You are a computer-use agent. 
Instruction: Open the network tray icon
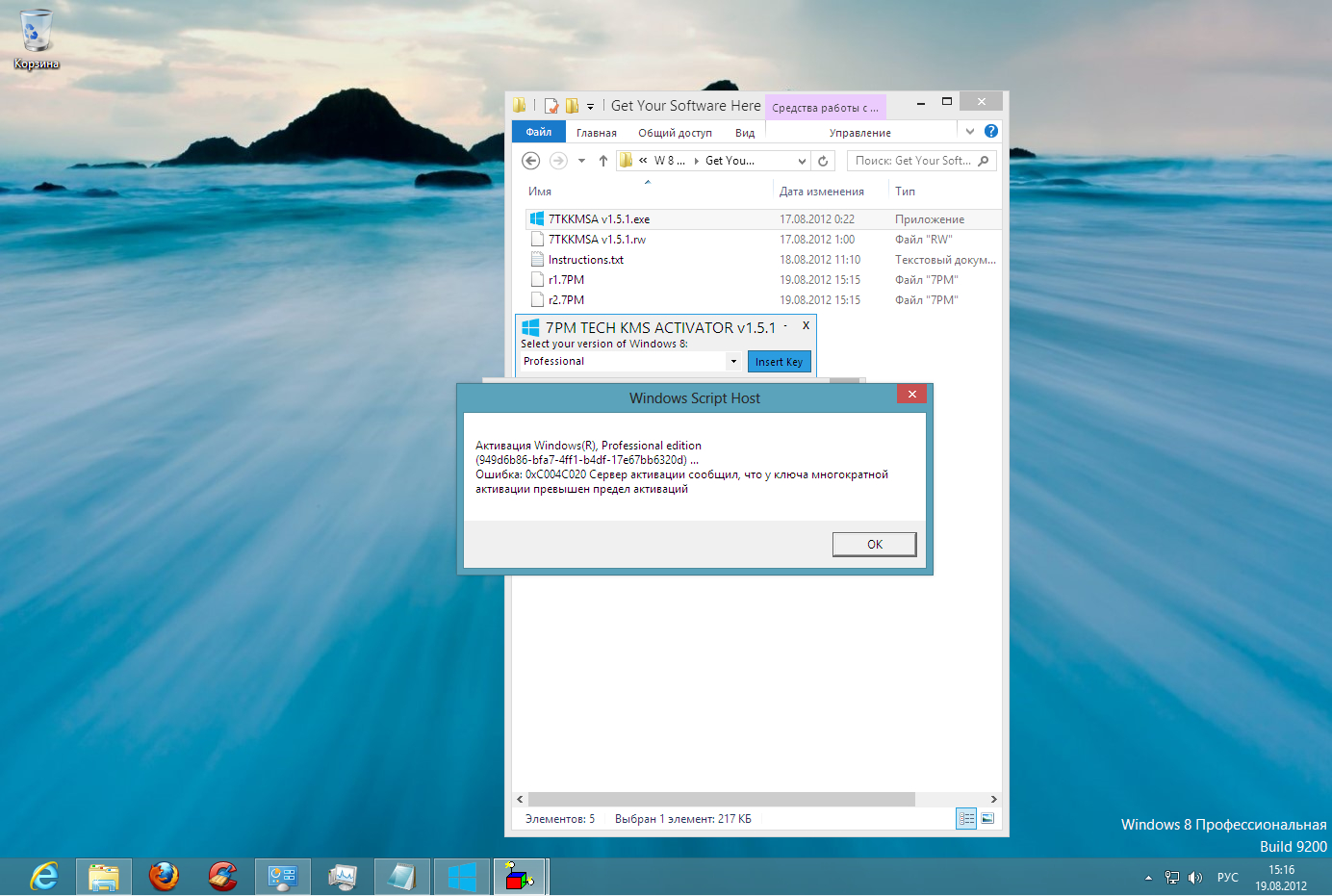coord(1171,878)
